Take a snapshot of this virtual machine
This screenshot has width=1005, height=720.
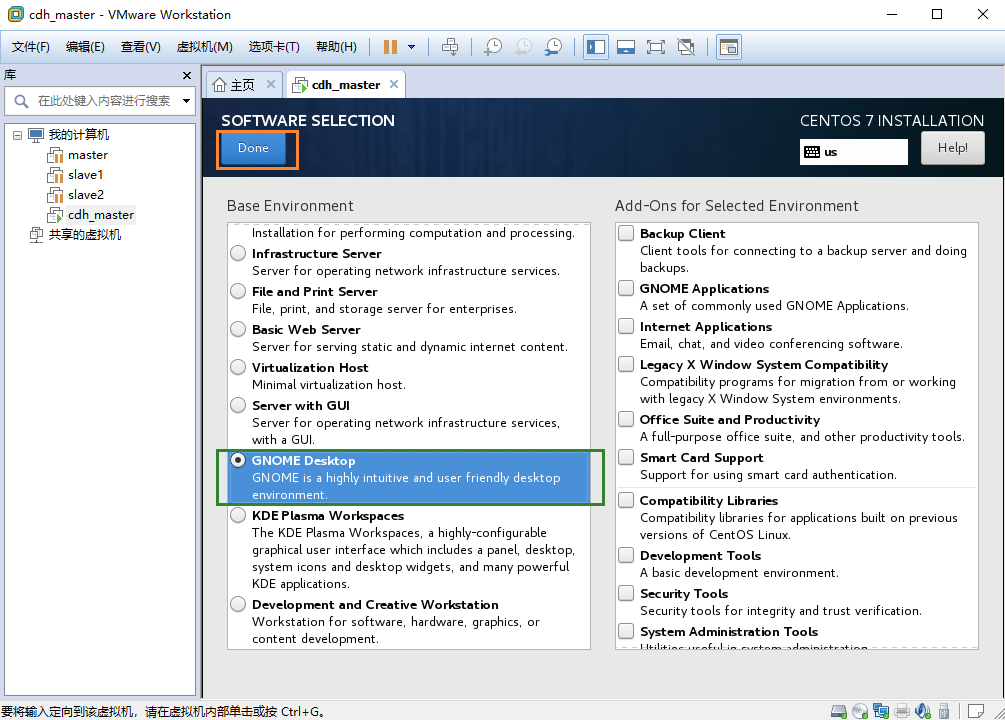[493, 47]
